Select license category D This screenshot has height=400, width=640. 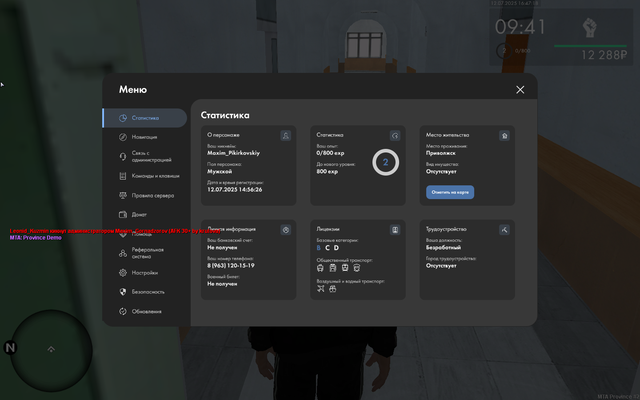click(336, 248)
